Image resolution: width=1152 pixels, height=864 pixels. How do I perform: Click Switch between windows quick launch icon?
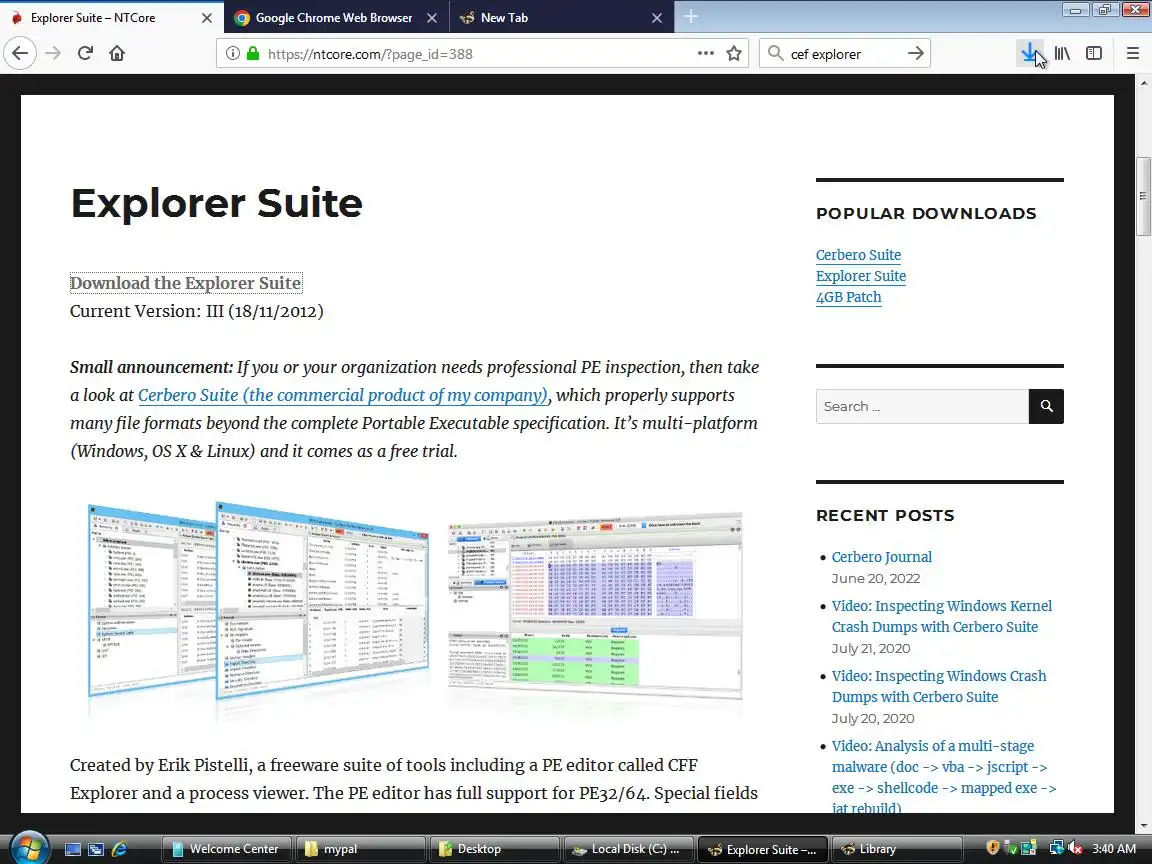point(96,849)
